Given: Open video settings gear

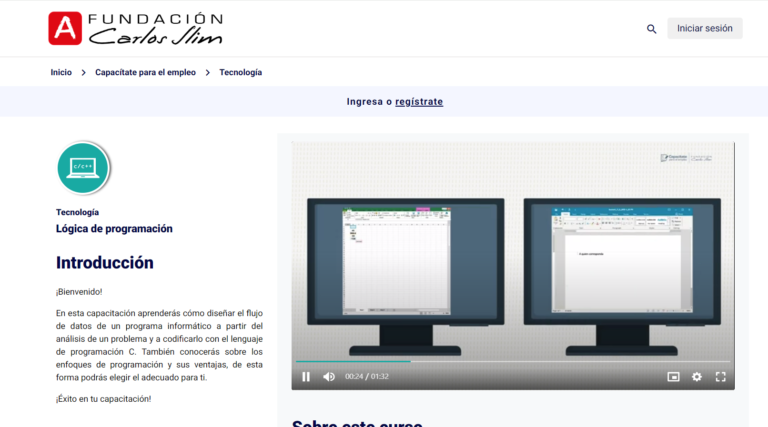Looking at the screenshot, I should pyautogui.click(x=697, y=377).
